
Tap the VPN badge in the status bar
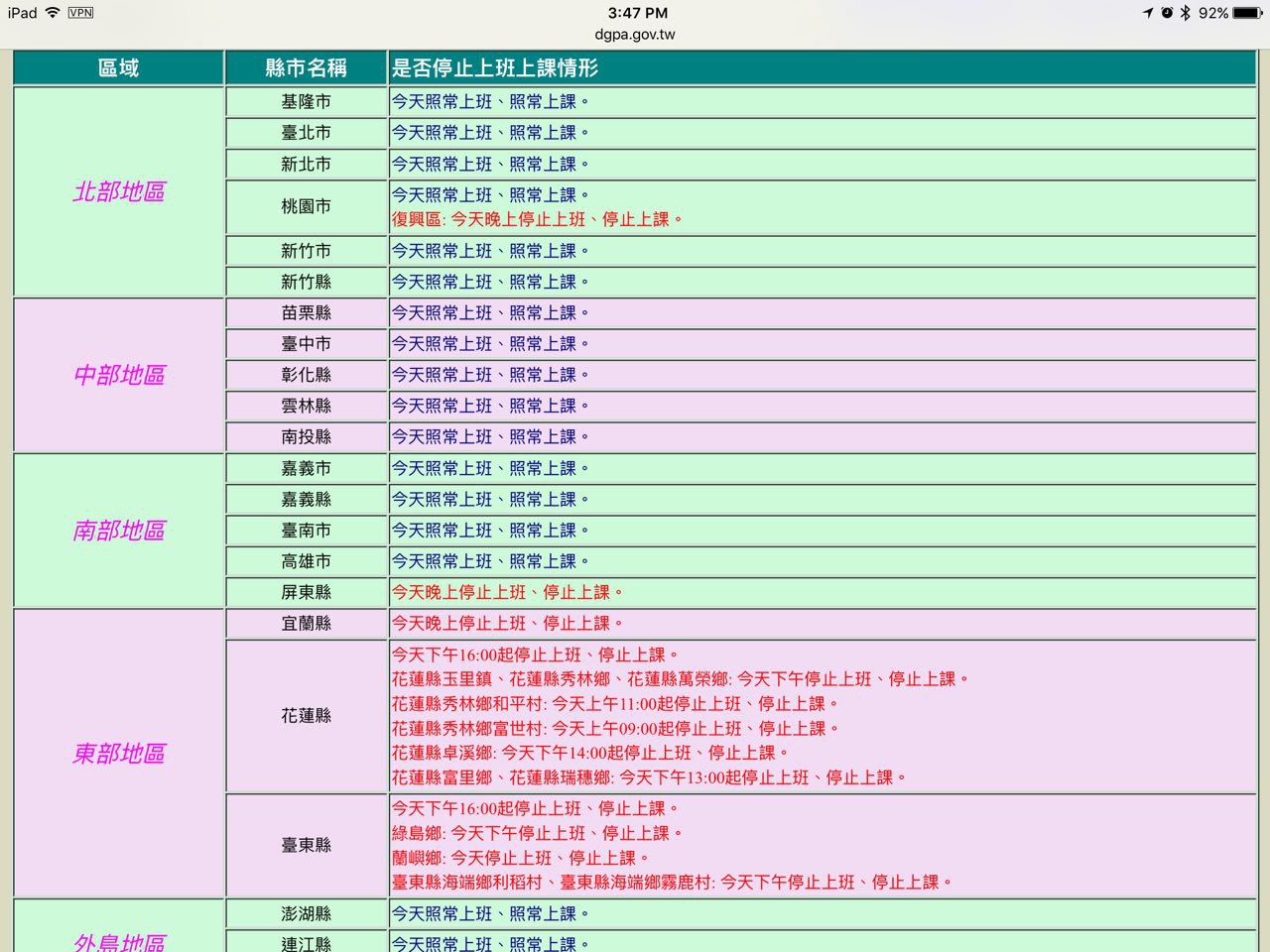(x=81, y=13)
